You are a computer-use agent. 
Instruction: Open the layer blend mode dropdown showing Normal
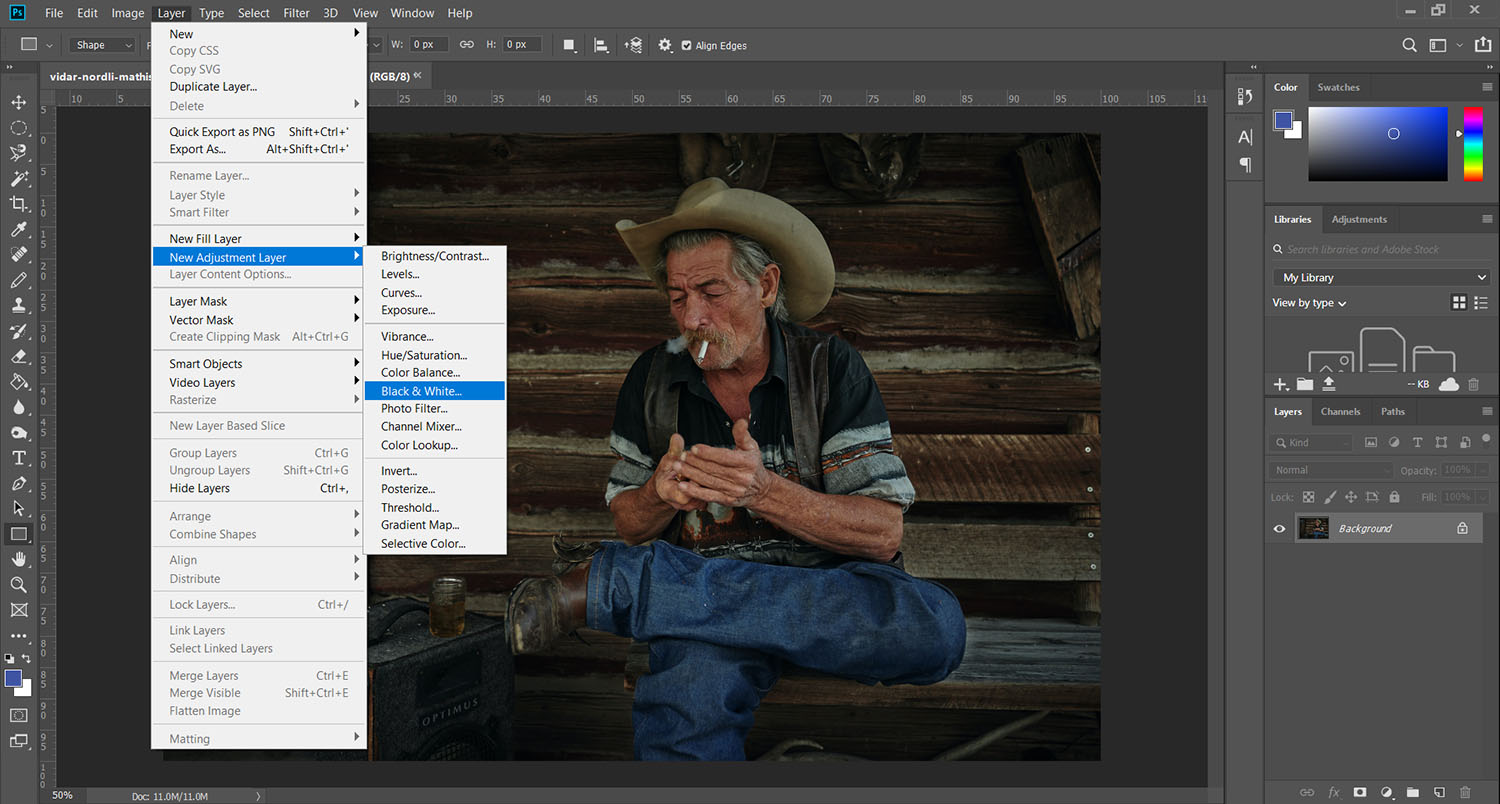1330,469
